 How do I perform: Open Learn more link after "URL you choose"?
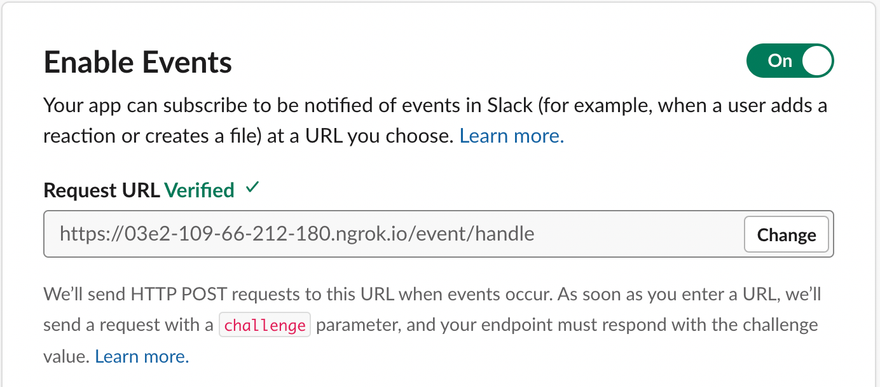tap(511, 136)
